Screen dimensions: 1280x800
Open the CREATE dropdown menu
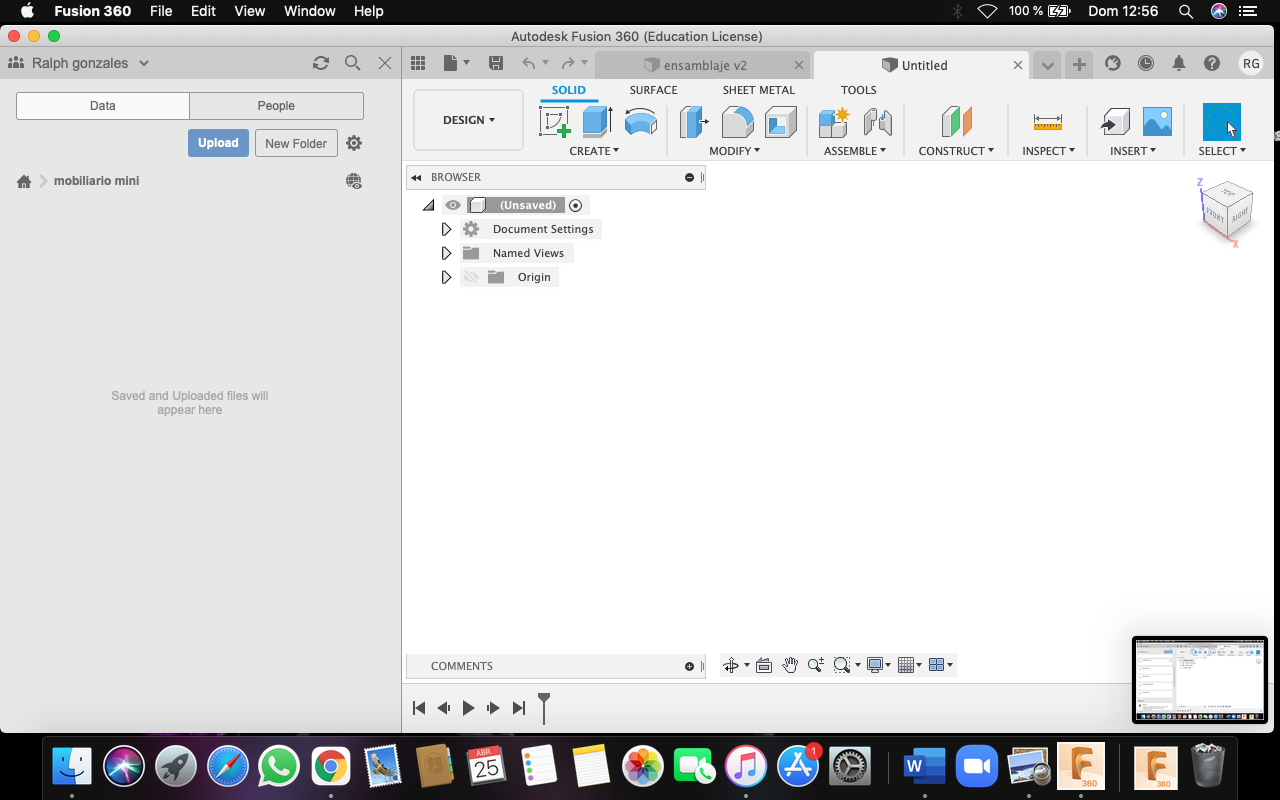594,151
